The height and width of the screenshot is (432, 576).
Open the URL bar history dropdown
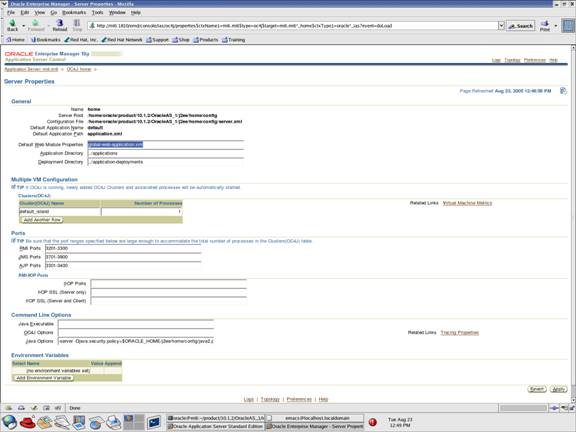pos(501,26)
